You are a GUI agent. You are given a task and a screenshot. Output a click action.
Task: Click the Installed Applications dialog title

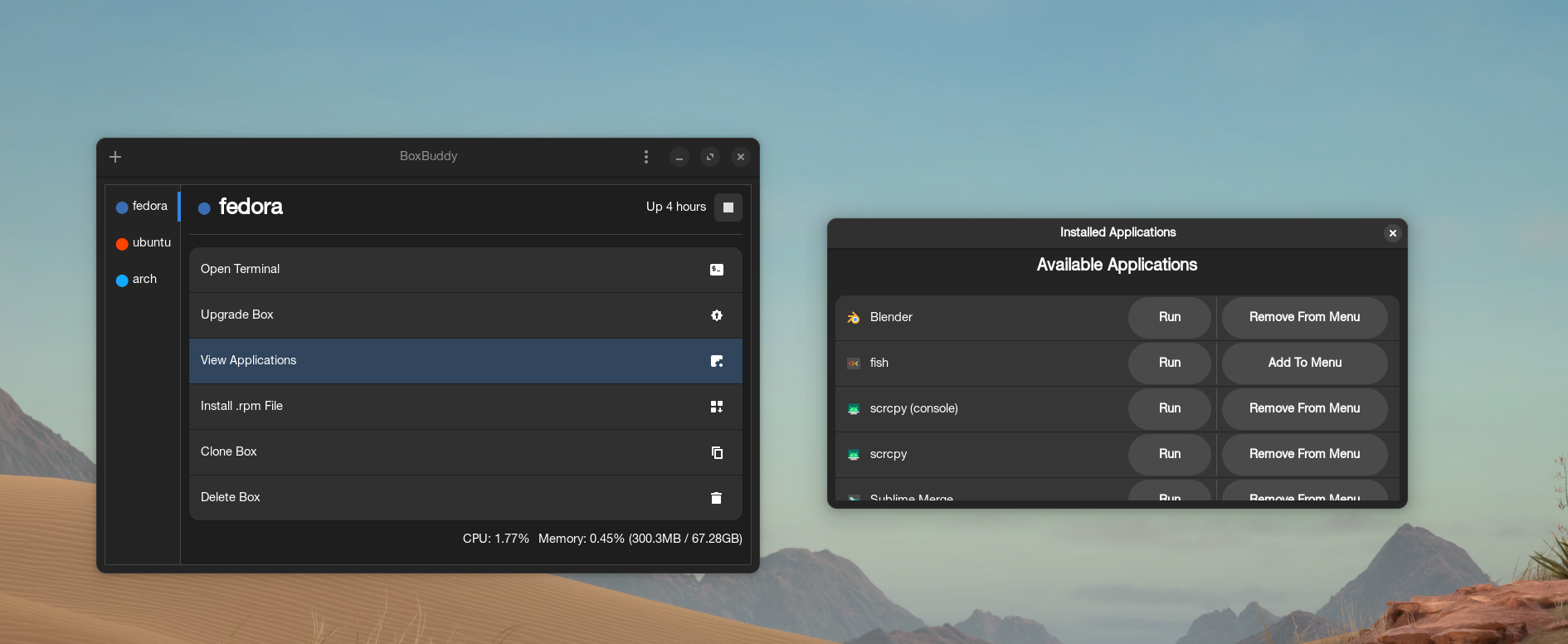1118,232
